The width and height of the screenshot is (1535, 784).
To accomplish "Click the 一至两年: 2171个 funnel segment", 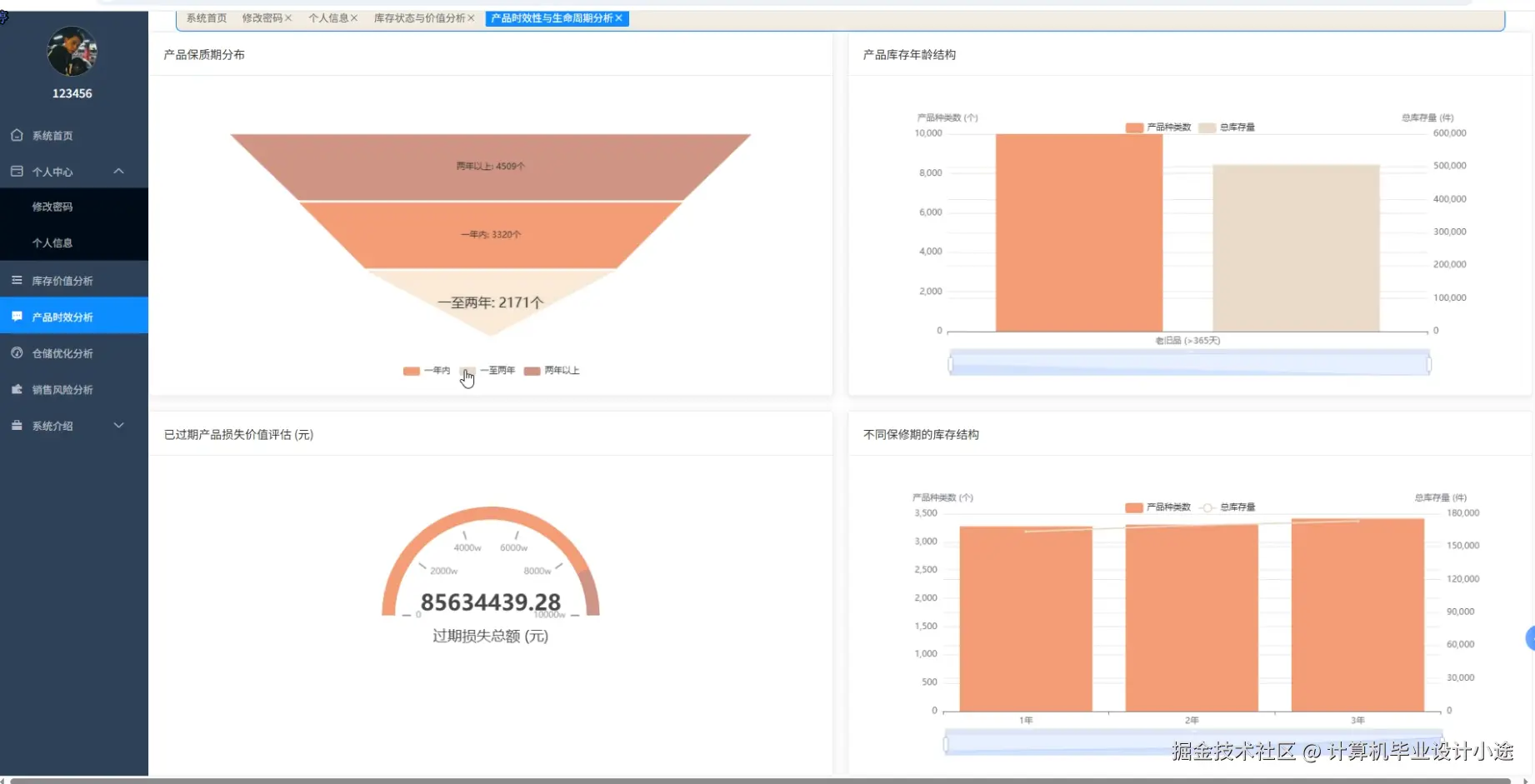I will pos(491,302).
